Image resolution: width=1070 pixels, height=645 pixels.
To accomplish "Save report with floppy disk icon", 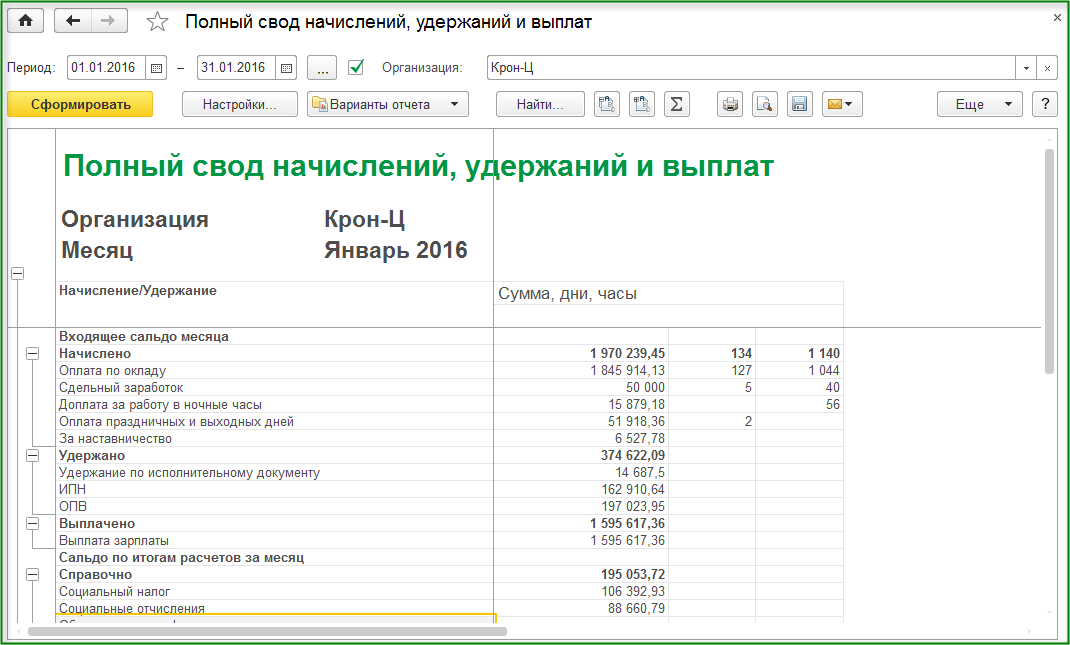I will click(798, 104).
